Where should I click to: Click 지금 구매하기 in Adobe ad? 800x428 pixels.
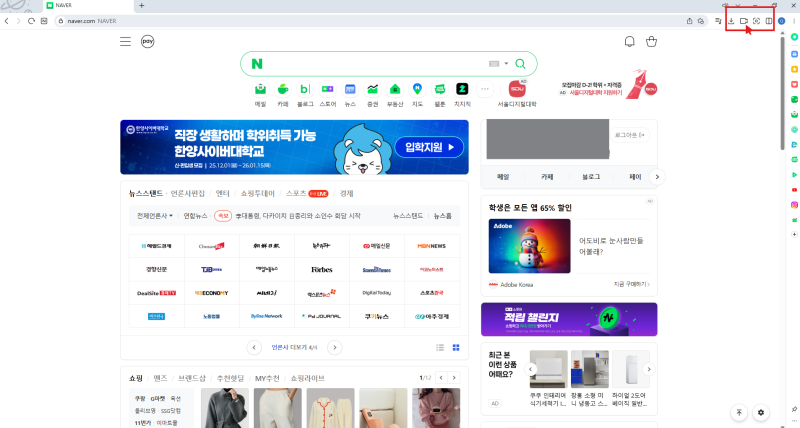point(632,284)
